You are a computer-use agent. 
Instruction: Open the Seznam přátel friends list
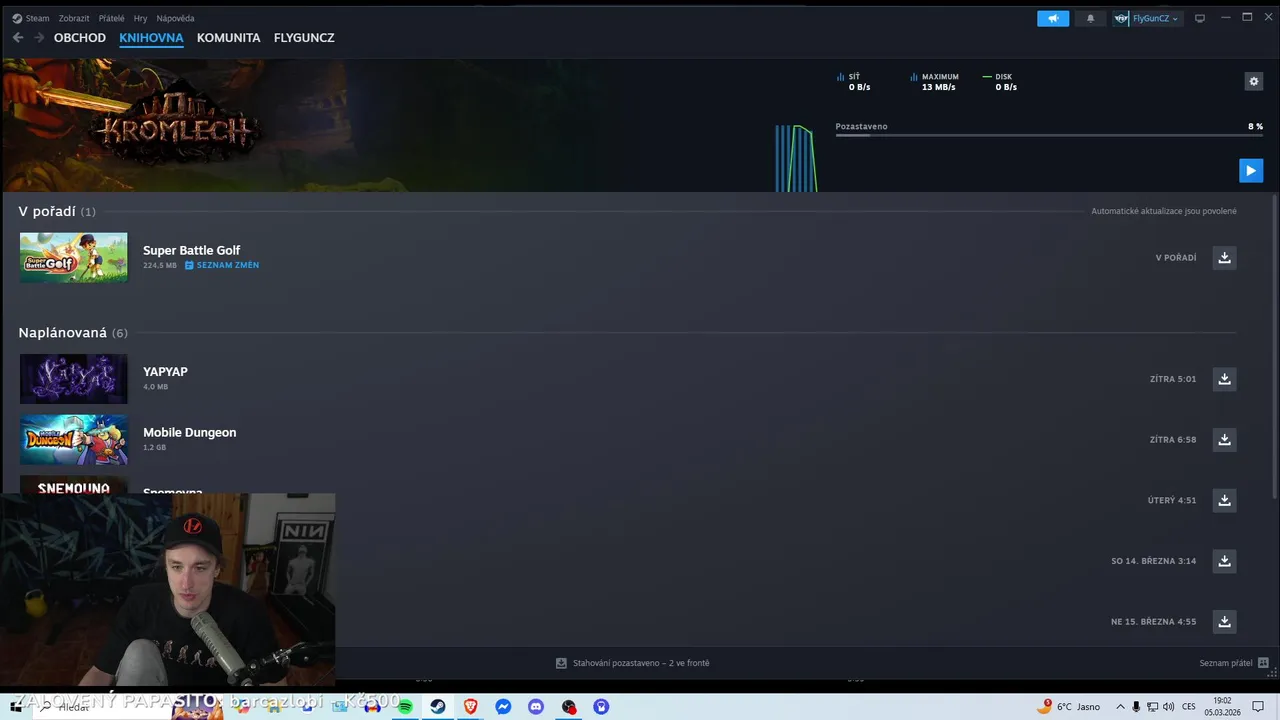coord(1234,663)
